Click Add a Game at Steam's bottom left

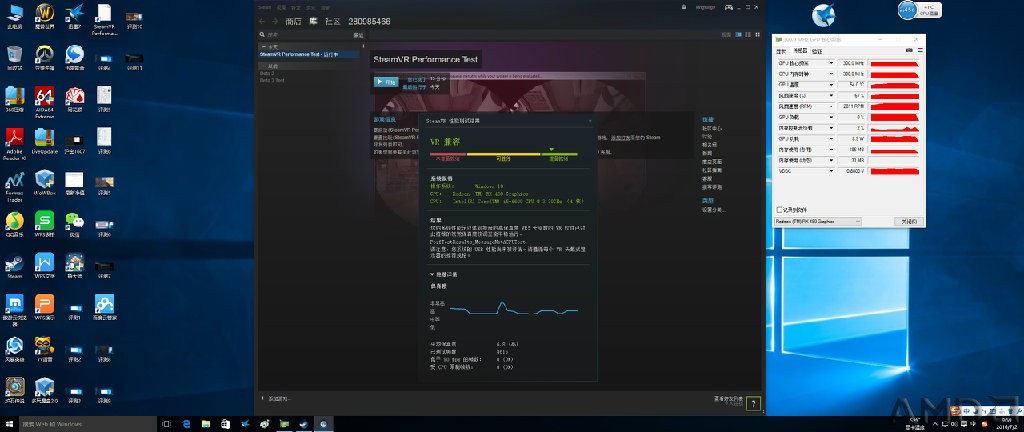tap(276, 399)
